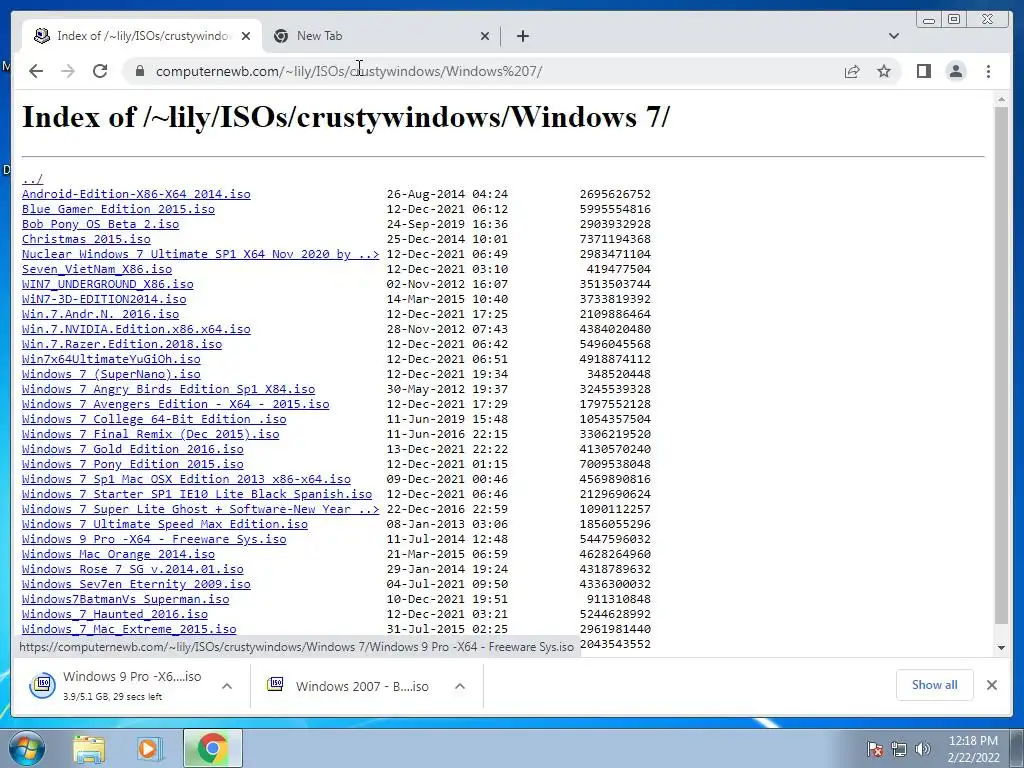Open Windows 7 Final Remix (Dec 2015).iso
The image size is (1024, 768).
coord(150,434)
